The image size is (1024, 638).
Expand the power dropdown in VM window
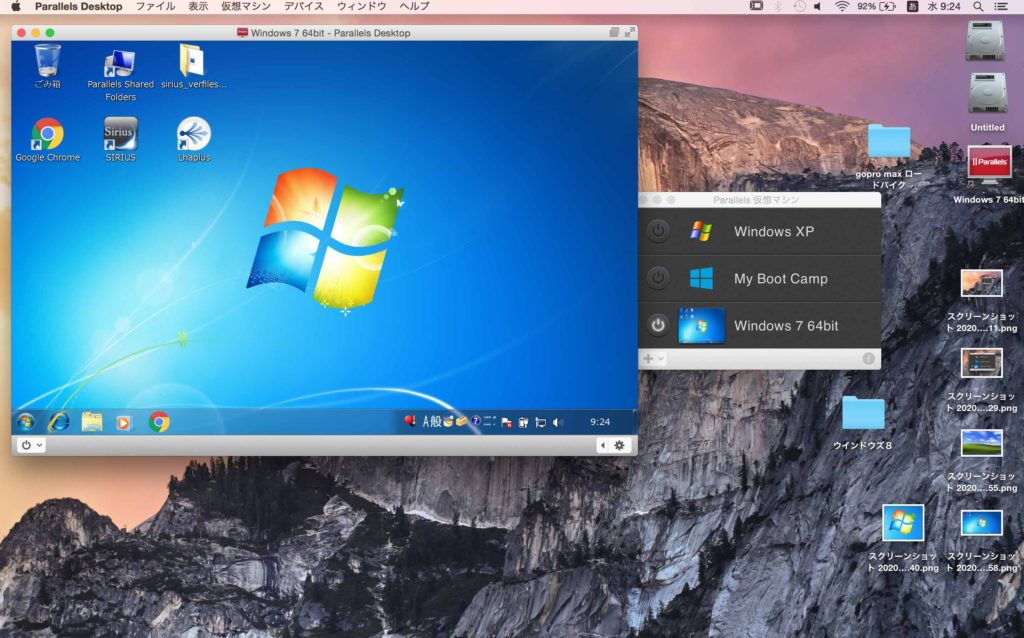pyautogui.click(x=32, y=445)
